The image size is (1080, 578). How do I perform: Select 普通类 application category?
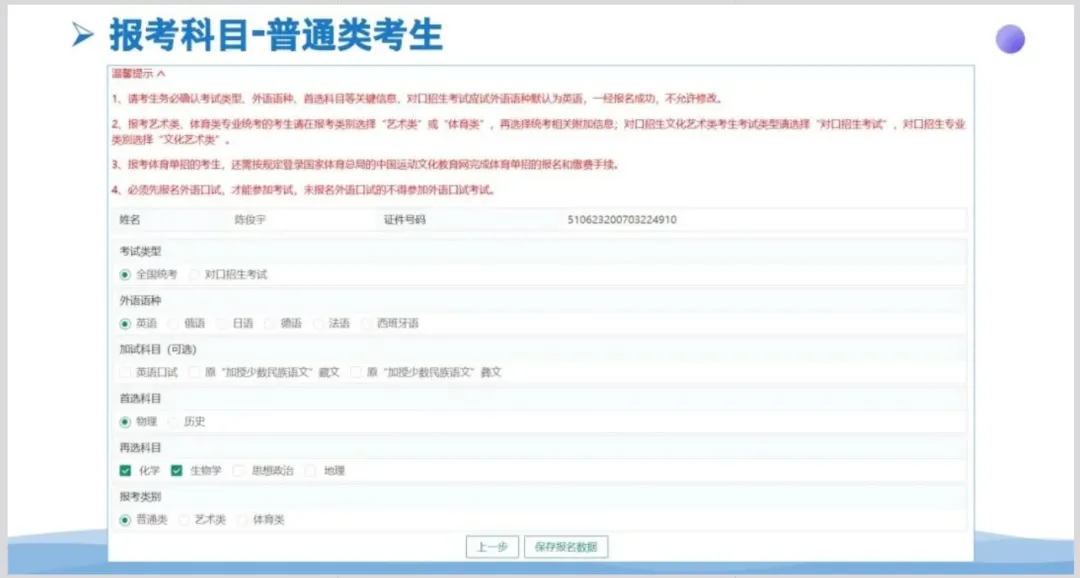125,520
